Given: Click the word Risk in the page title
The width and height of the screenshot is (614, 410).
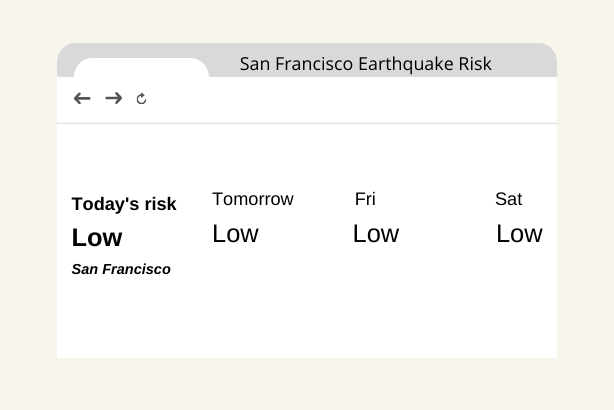Looking at the screenshot, I should 475,64.
